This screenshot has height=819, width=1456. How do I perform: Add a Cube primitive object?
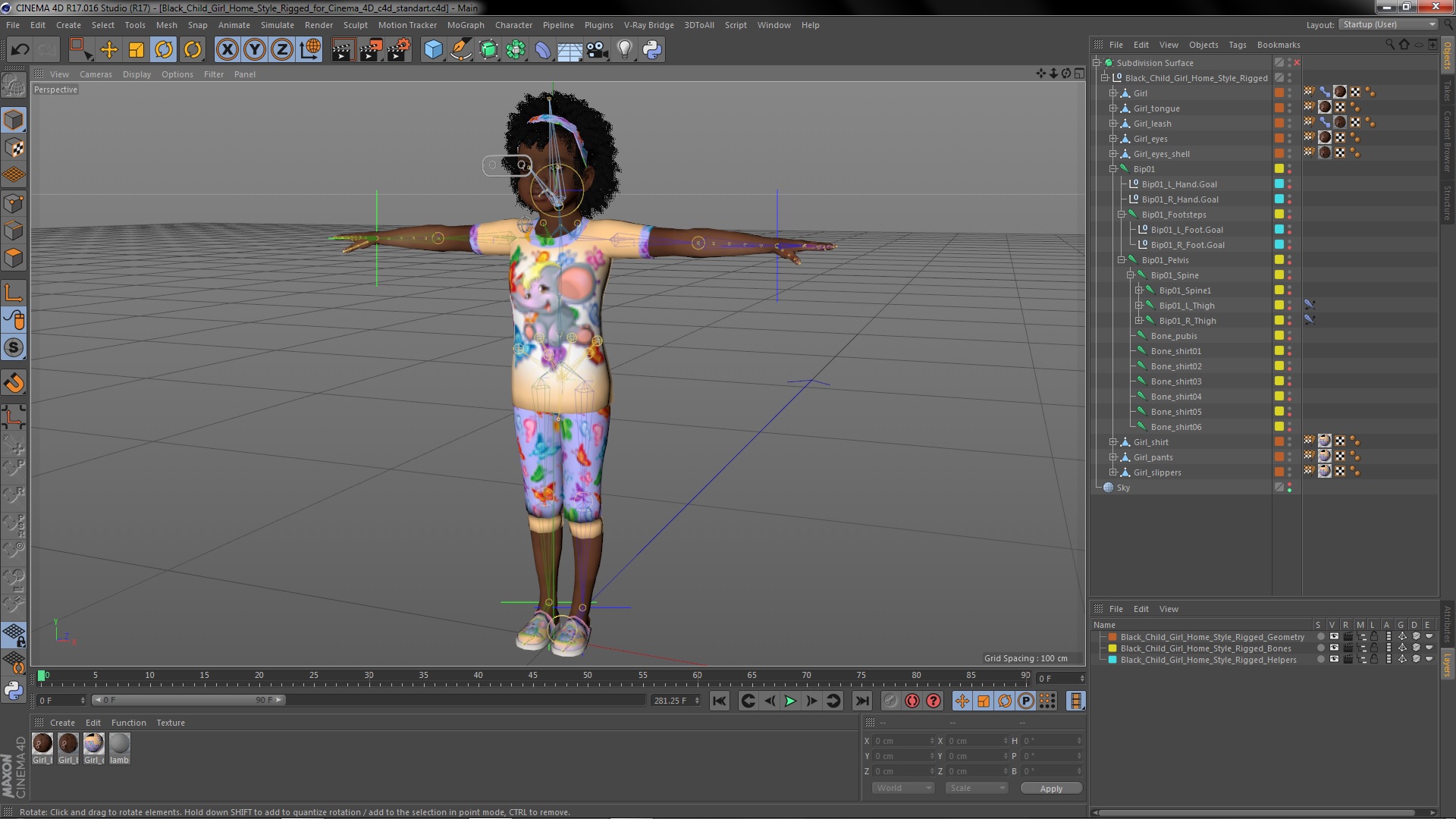click(x=433, y=50)
